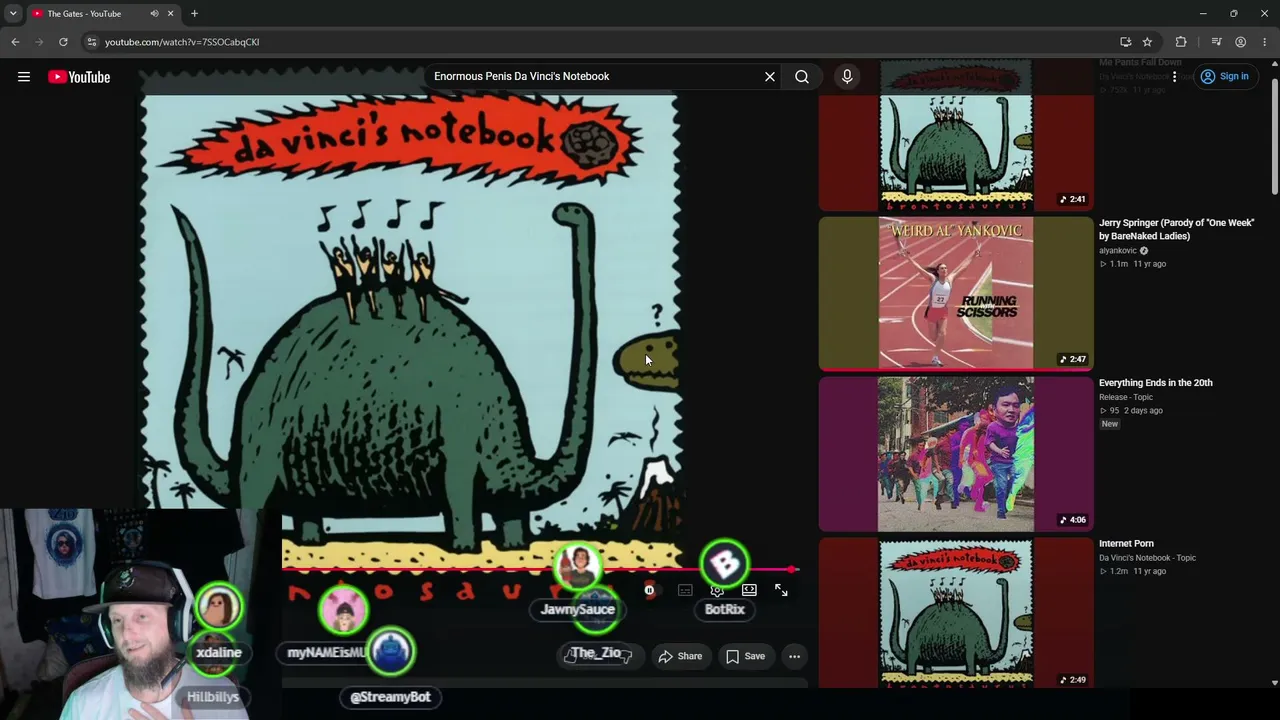
Task: Go back in the browser
Action: tap(15, 42)
